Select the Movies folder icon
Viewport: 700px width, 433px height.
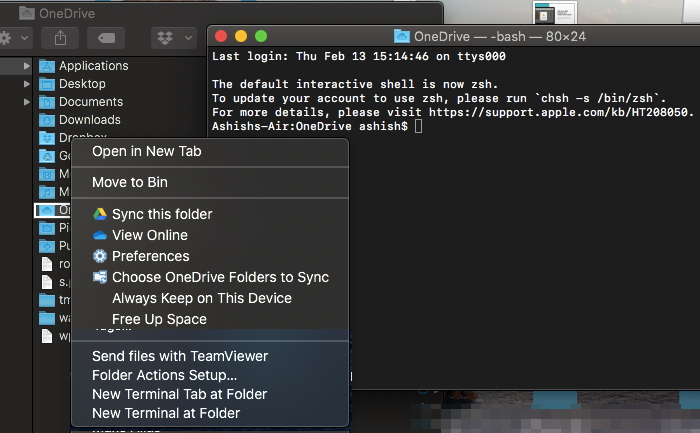click(x=47, y=174)
